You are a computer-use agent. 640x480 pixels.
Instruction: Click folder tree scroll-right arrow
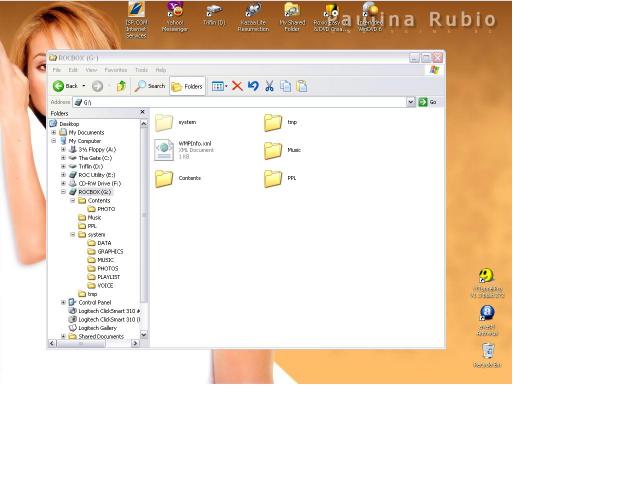(x=136, y=344)
